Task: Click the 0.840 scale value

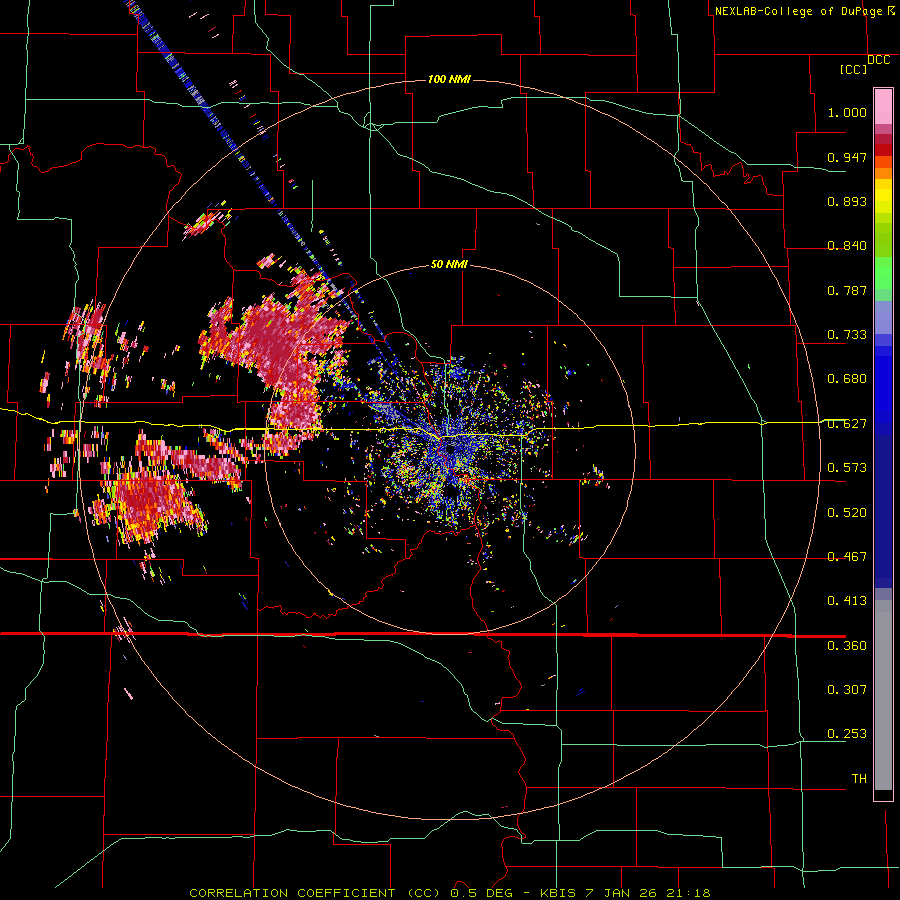Action: (847, 246)
